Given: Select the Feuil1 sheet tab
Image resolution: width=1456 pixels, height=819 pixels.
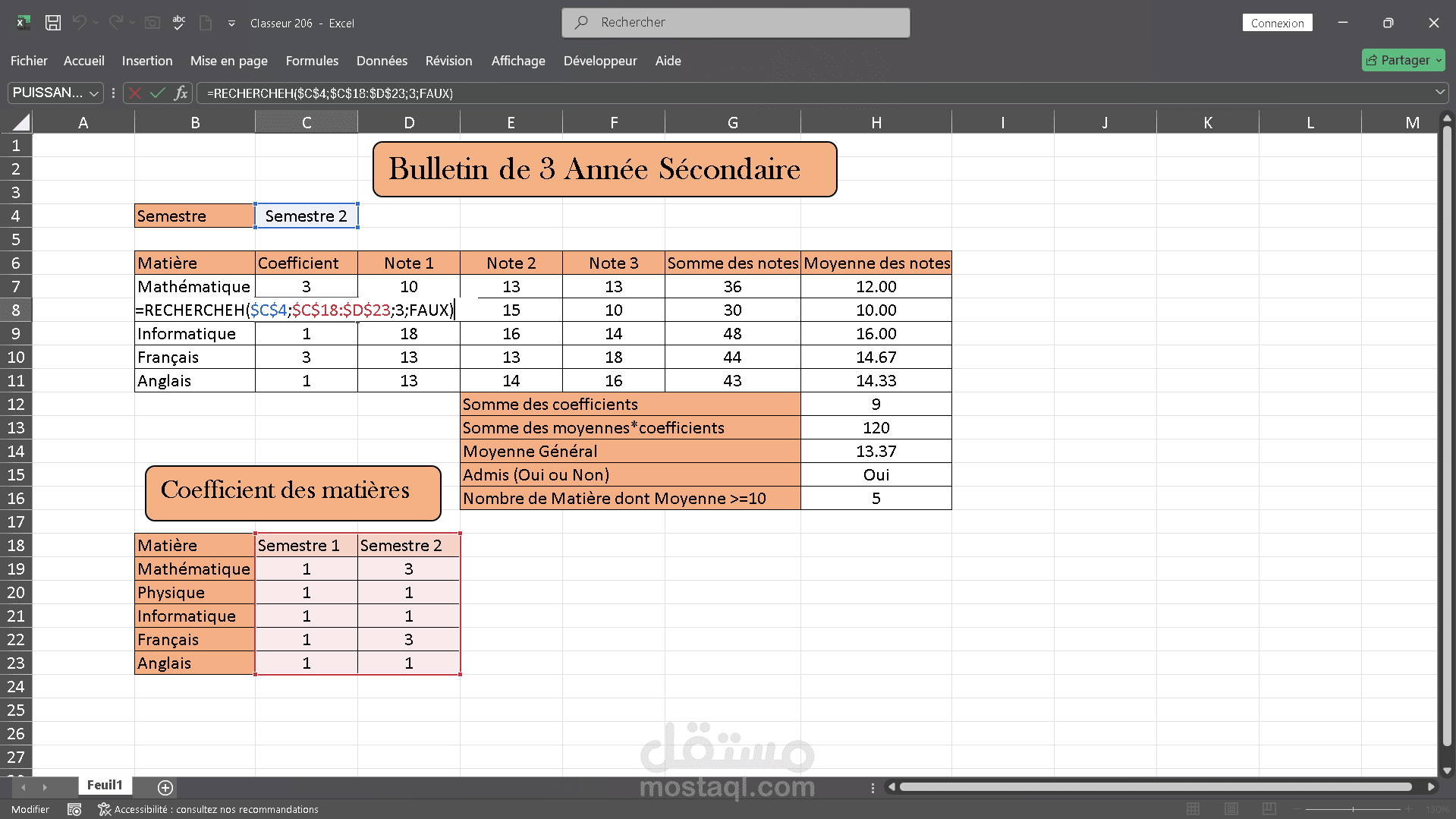Looking at the screenshot, I should (x=105, y=786).
